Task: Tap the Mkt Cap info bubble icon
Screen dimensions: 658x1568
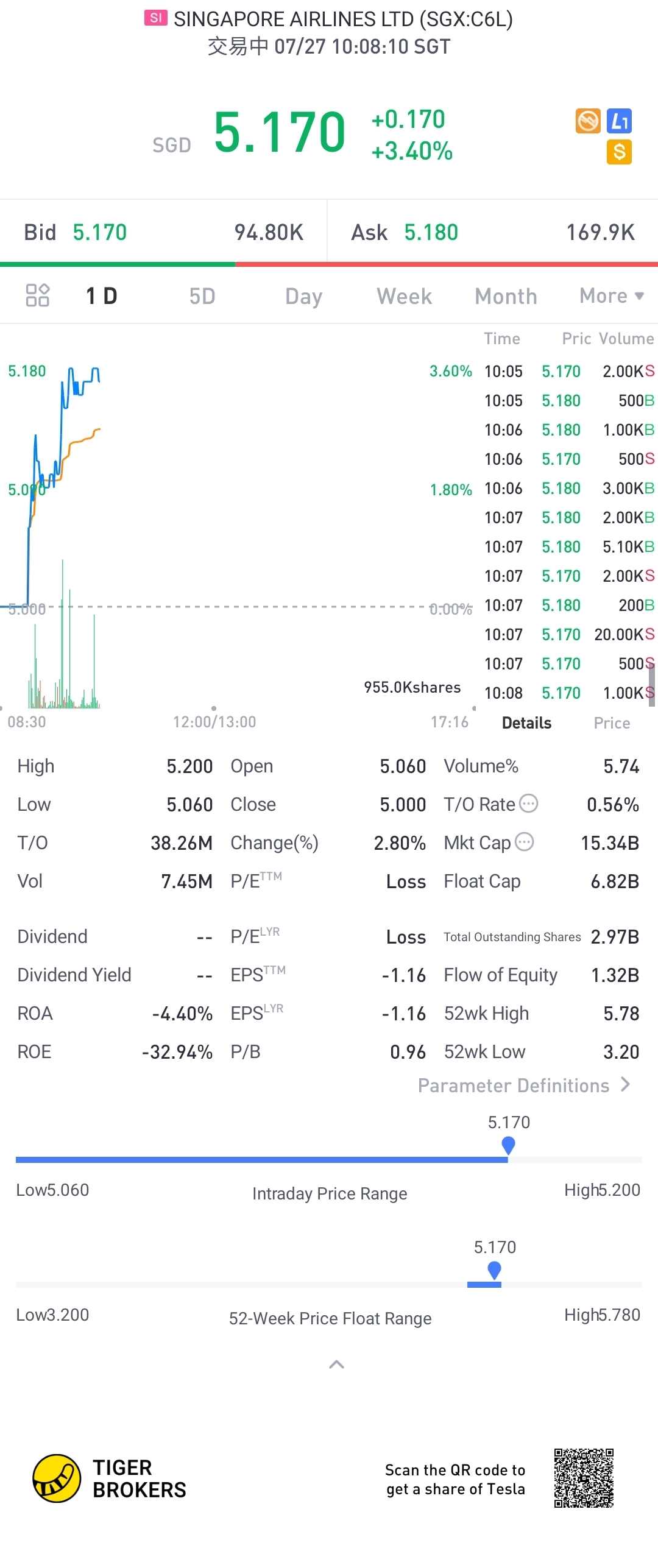Action: click(x=524, y=842)
